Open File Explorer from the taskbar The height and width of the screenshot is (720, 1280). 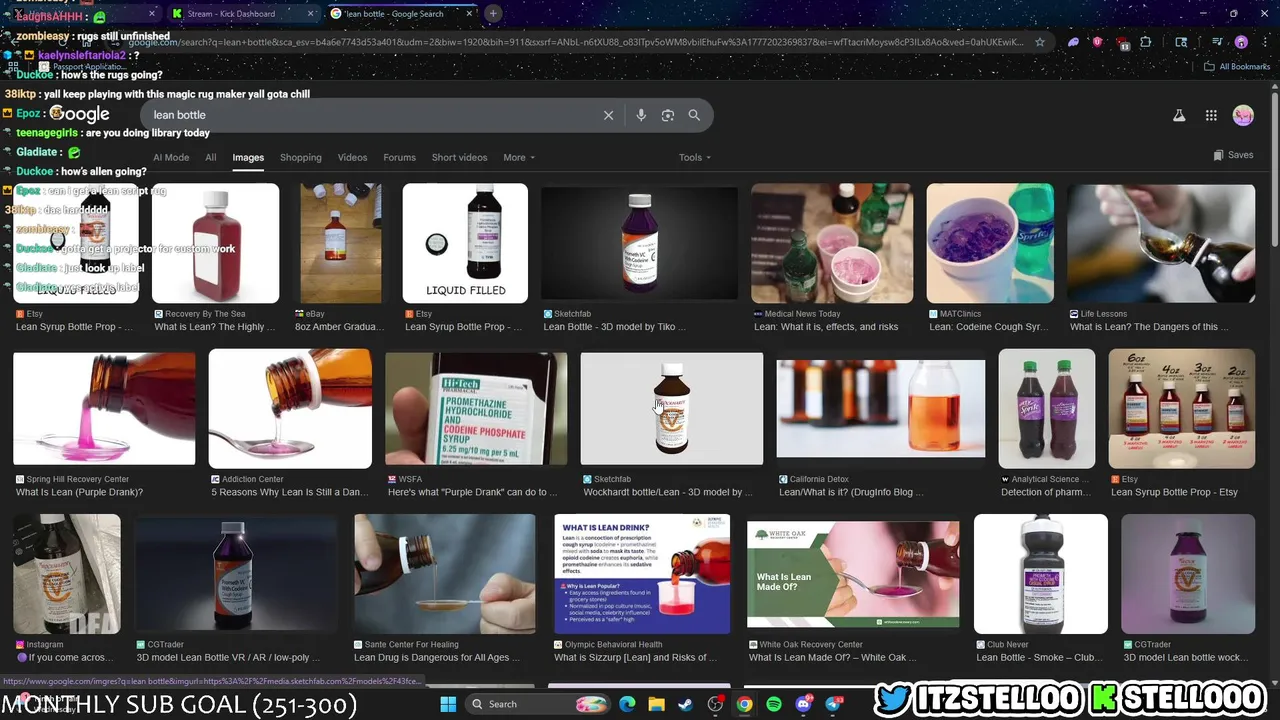pyautogui.click(x=657, y=704)
